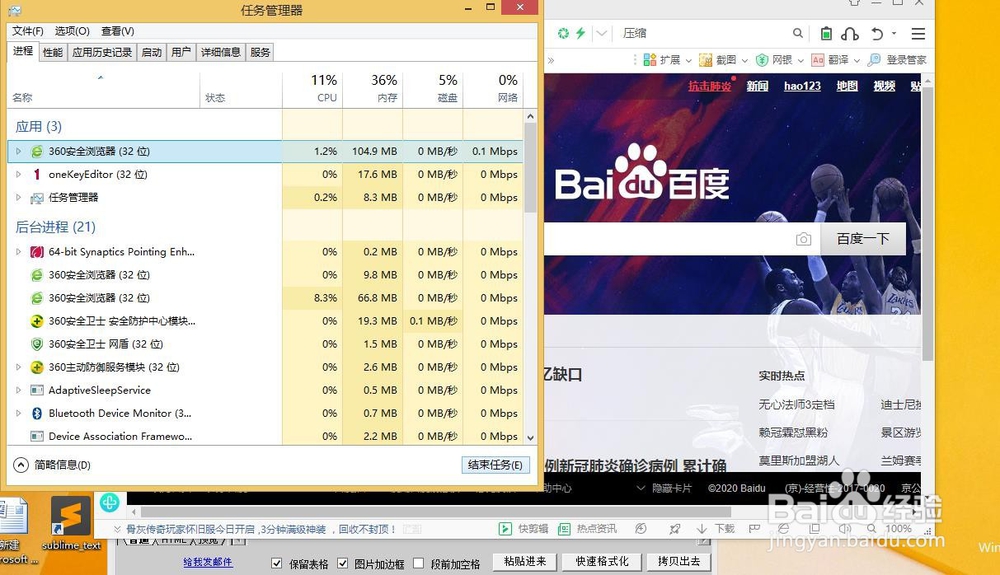This screenshot has width=1000, height=575.
Task: Expand the Bluetooth Device Monitor row
Action: click(x=18, y=413)
